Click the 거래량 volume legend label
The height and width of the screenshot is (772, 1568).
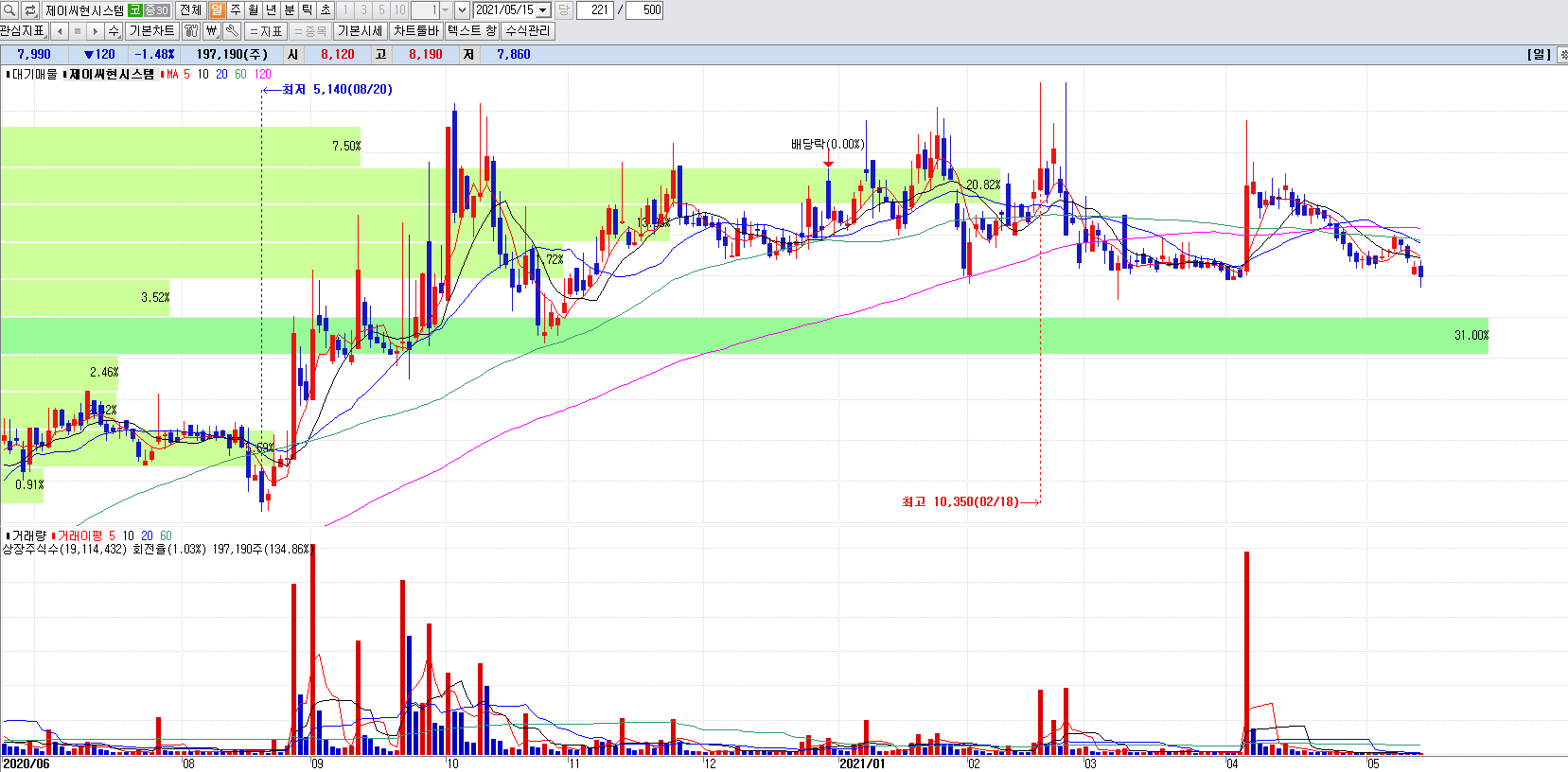point(28,535)
